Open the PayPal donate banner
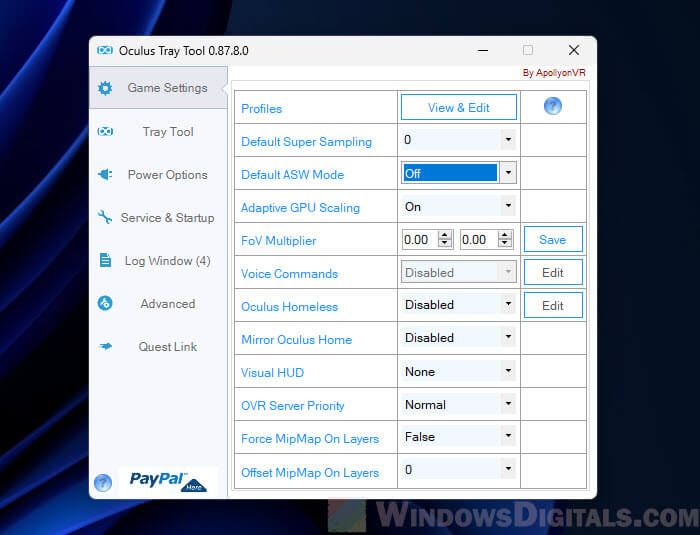The image size is (700, 535). (168, 481)
